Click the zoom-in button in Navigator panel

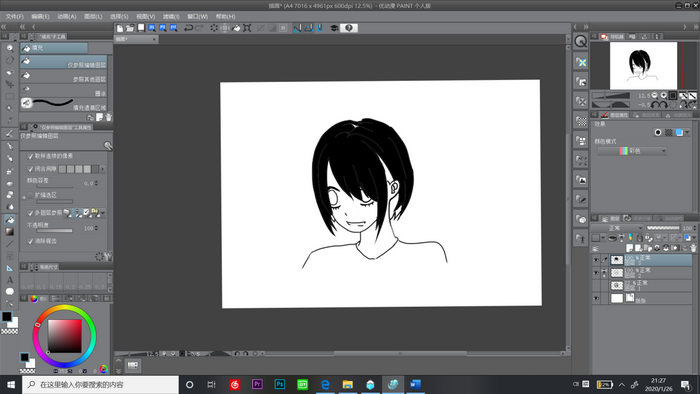pyautogui.click(x=663, y=95)
